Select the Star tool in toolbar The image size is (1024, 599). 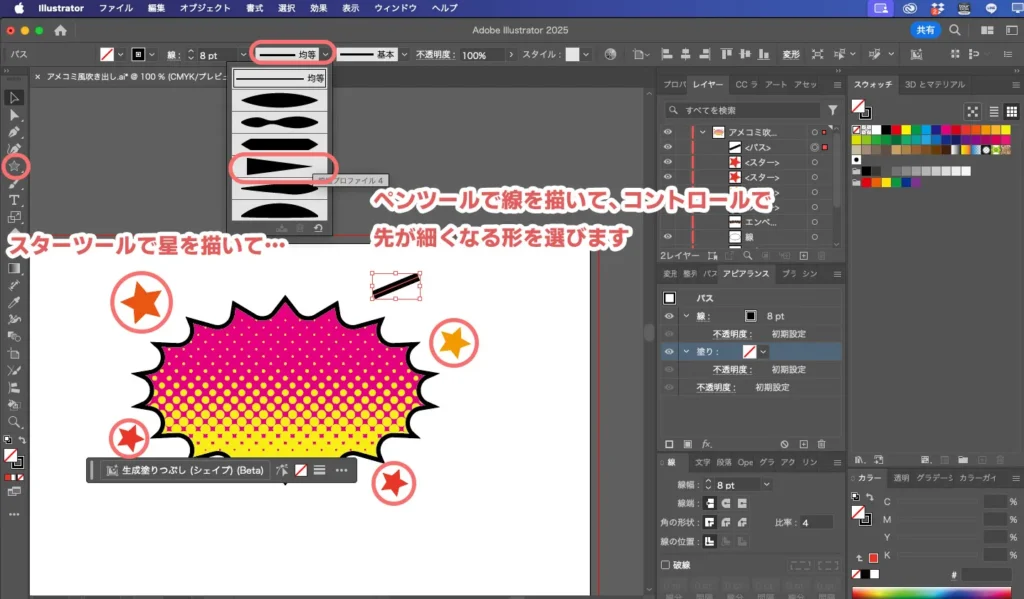(x=15, y=166)
